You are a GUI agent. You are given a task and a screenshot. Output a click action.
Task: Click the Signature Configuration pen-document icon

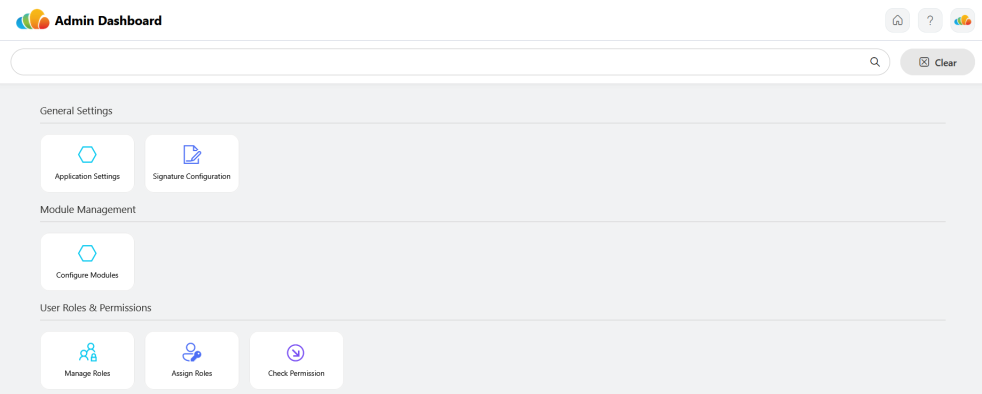(192, 154)
